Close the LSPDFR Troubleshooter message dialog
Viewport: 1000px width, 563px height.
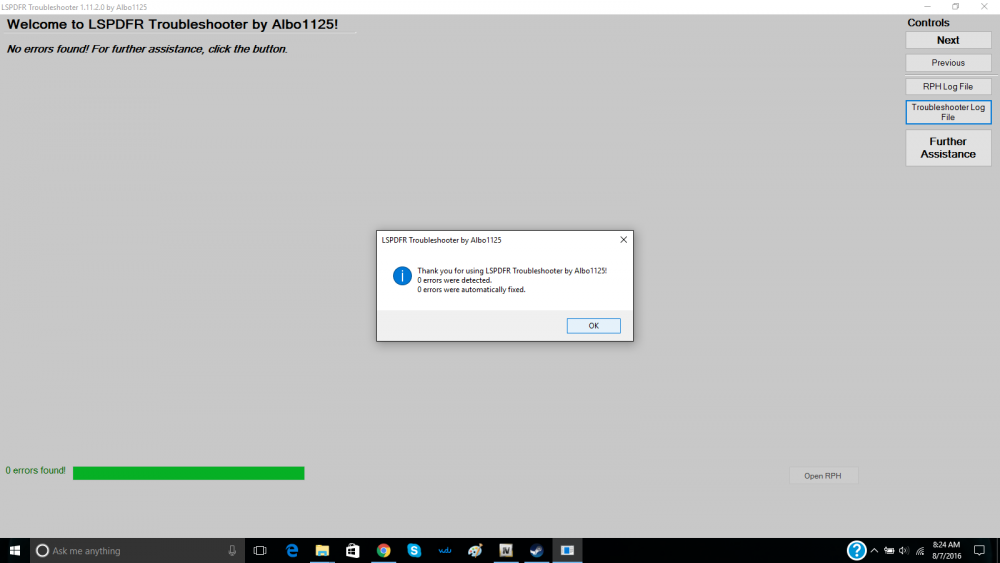coord(623,240)
